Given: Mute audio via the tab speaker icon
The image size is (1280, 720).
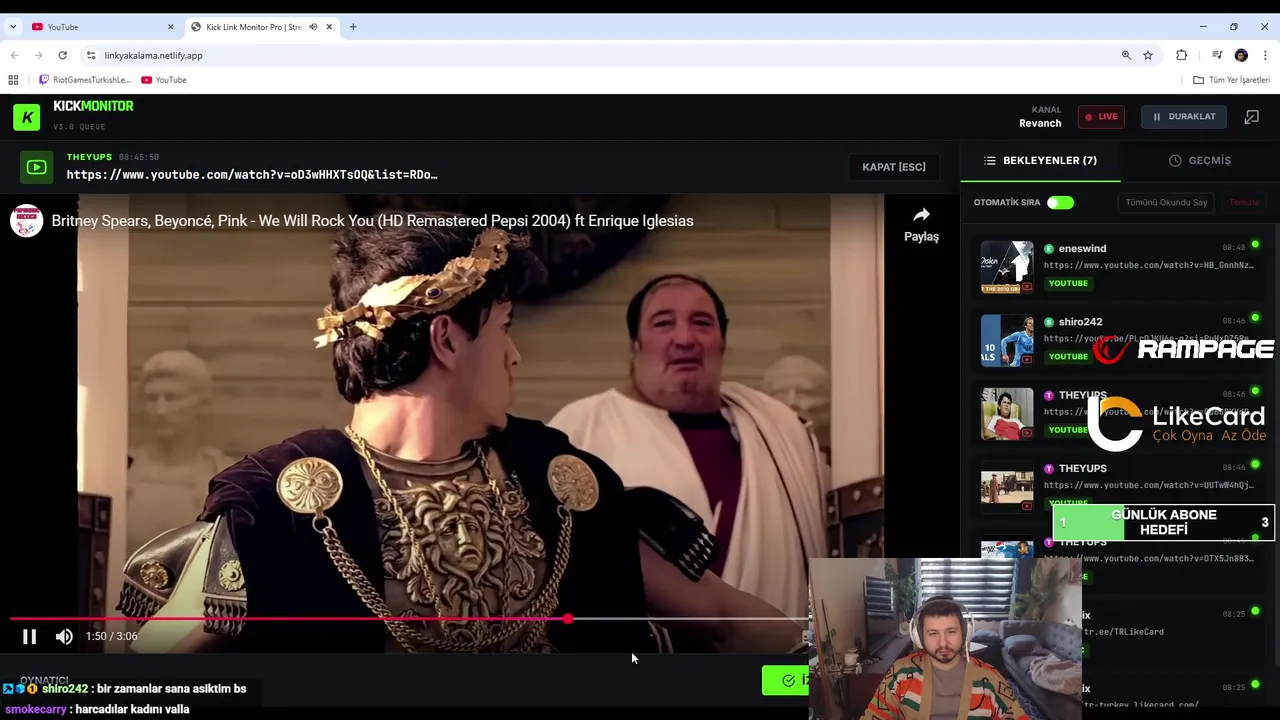Looking at the screenshot, I should point(313,27).
